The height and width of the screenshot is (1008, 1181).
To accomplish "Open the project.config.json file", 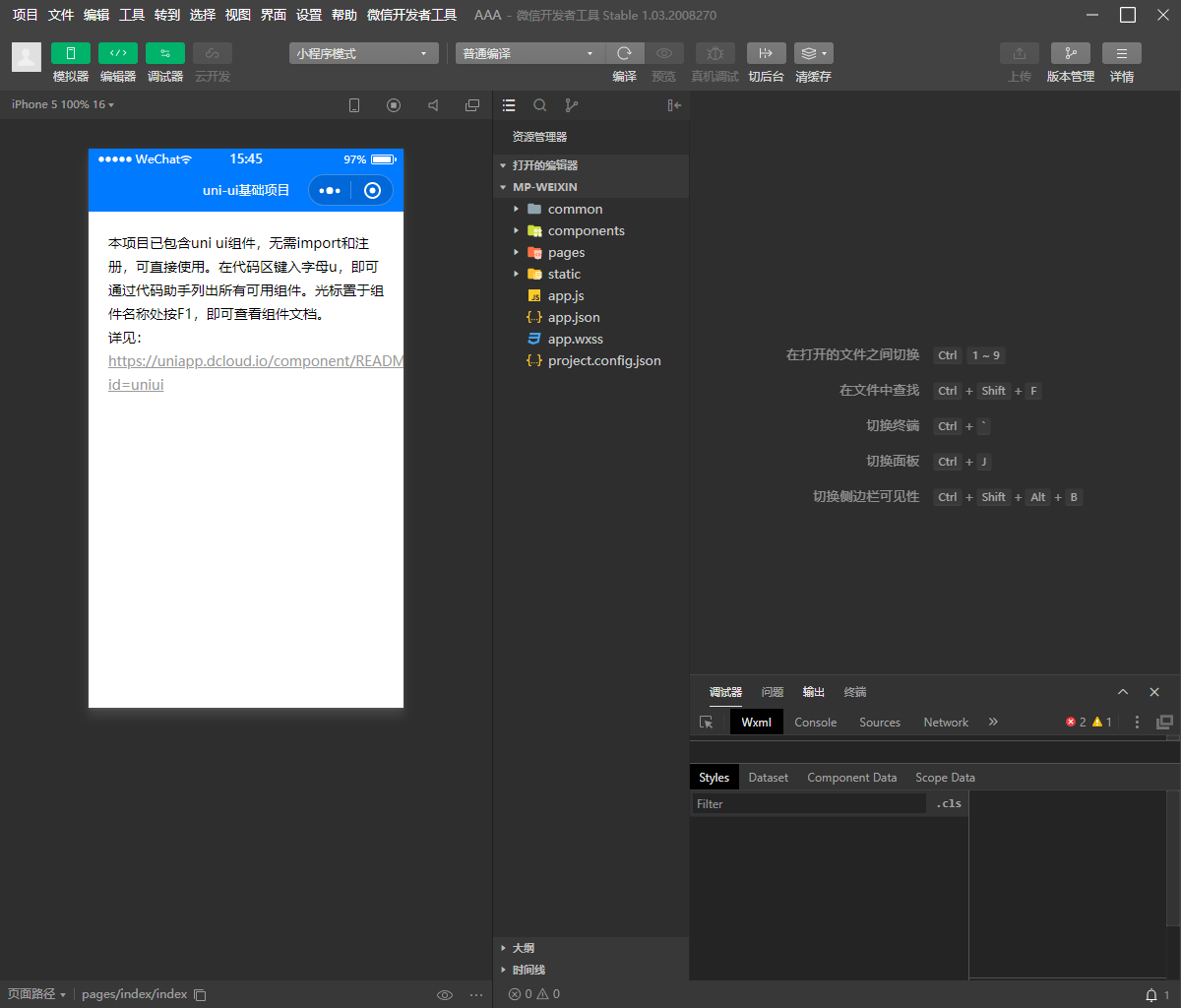I will pyautogui.click(x=590, y=360).
